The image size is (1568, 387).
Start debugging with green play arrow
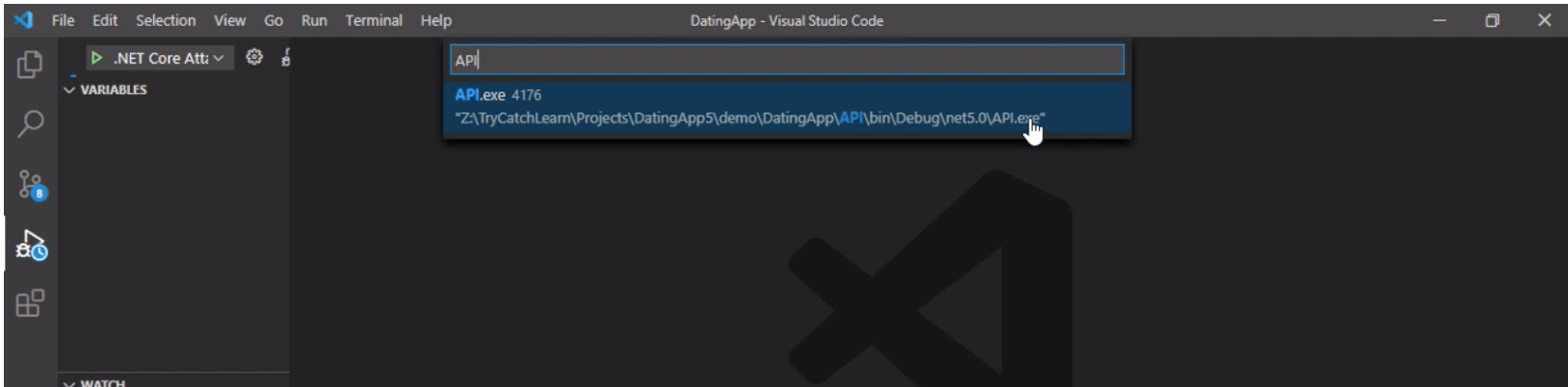click(x=96, y=58)
